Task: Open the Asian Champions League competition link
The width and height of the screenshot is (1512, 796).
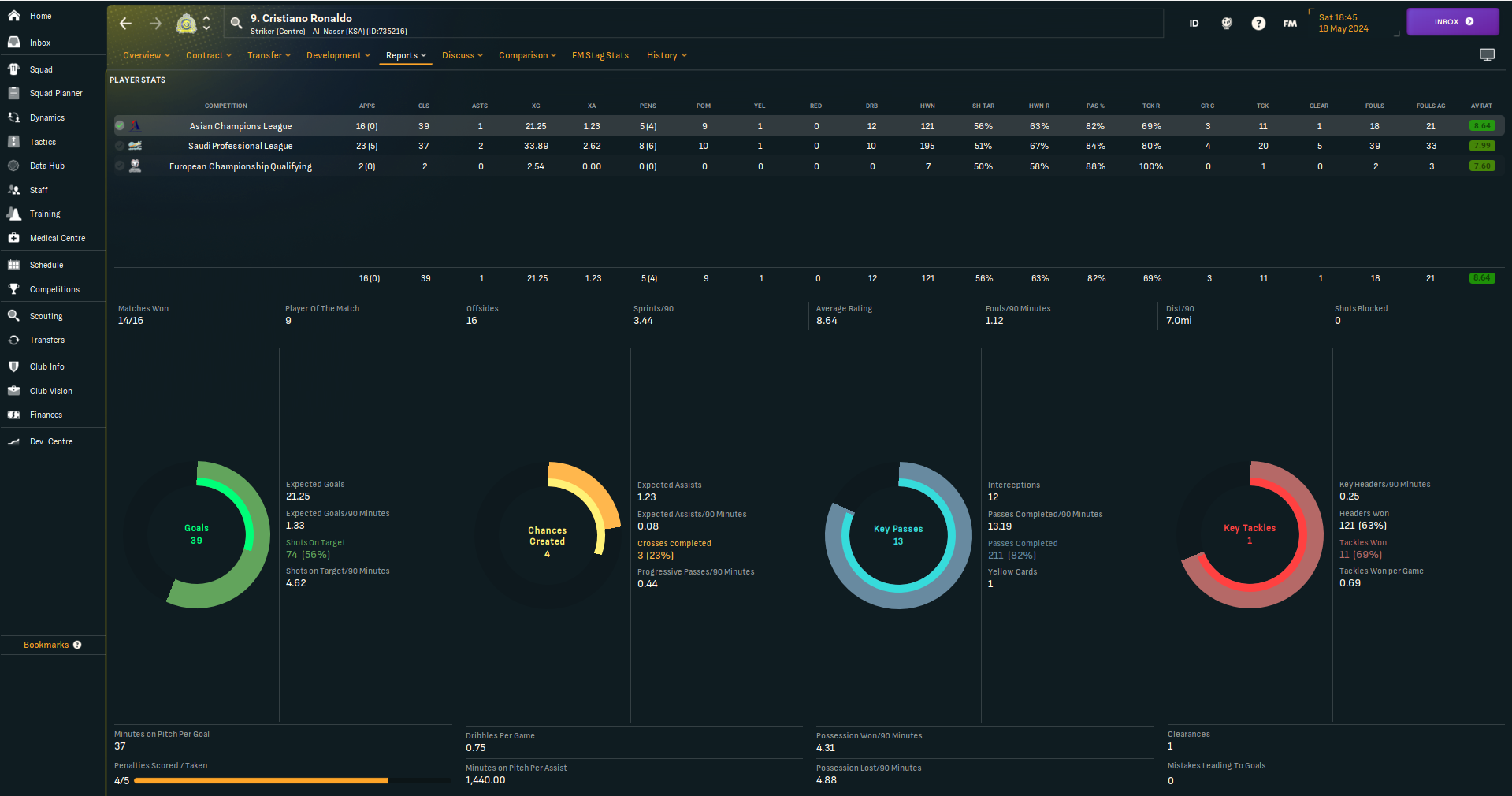Action: click(240, 126)
